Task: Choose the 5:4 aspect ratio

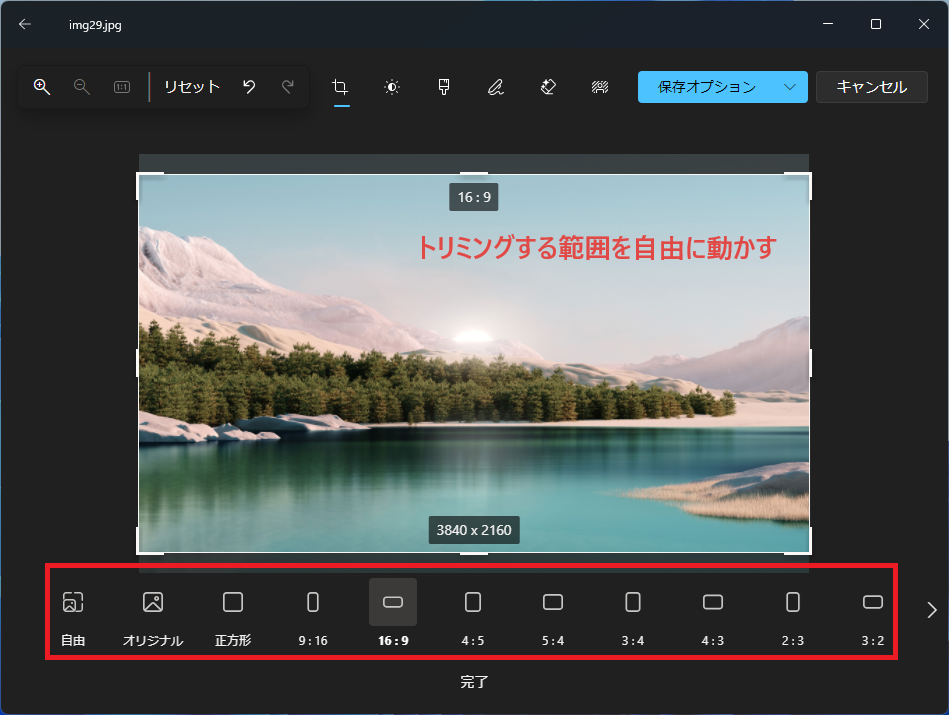Action: 553,618
